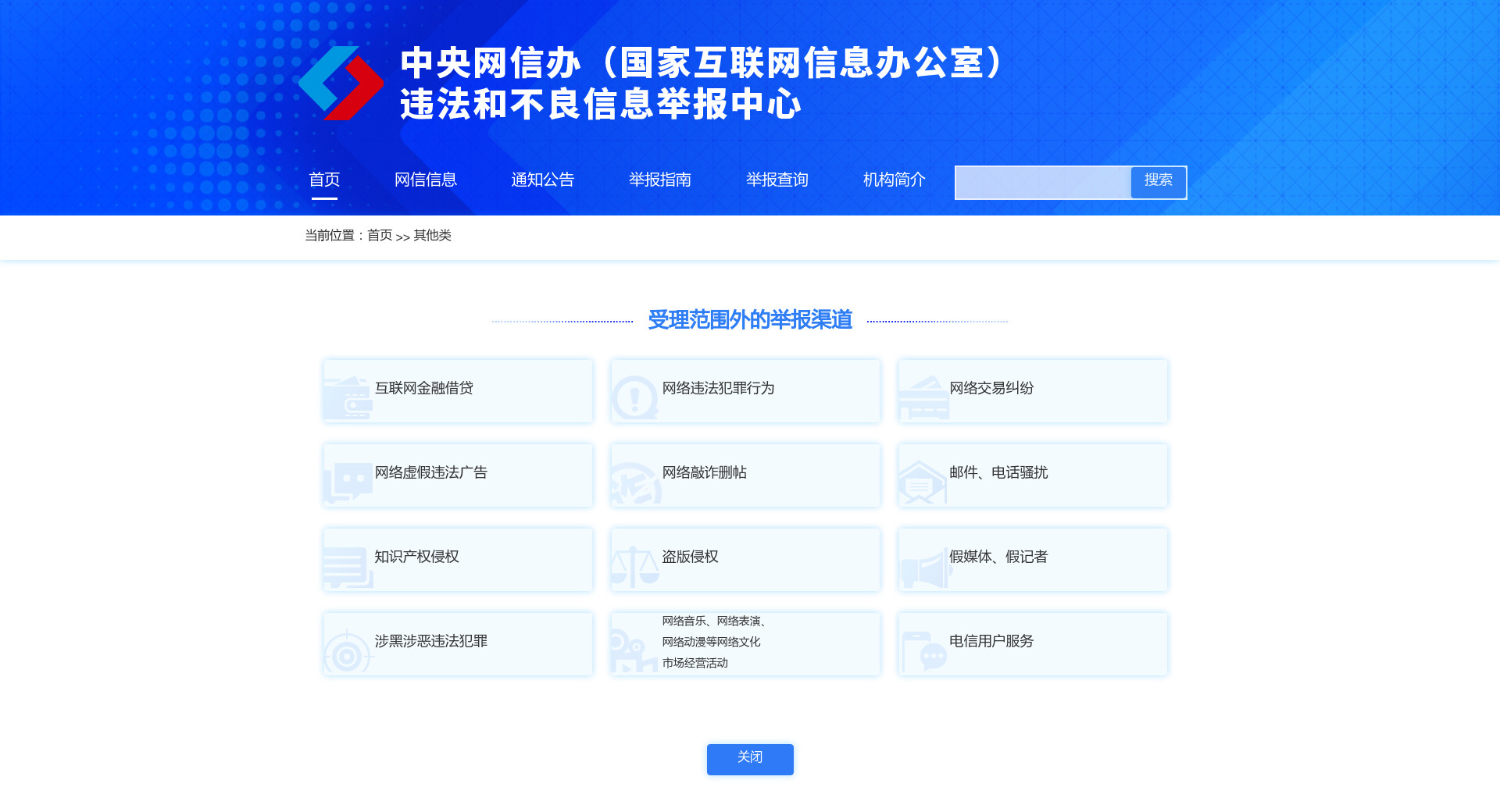Click the envelope icon beside 邮件、电话骚扰

pyautogui.click(x=922, y=483)
